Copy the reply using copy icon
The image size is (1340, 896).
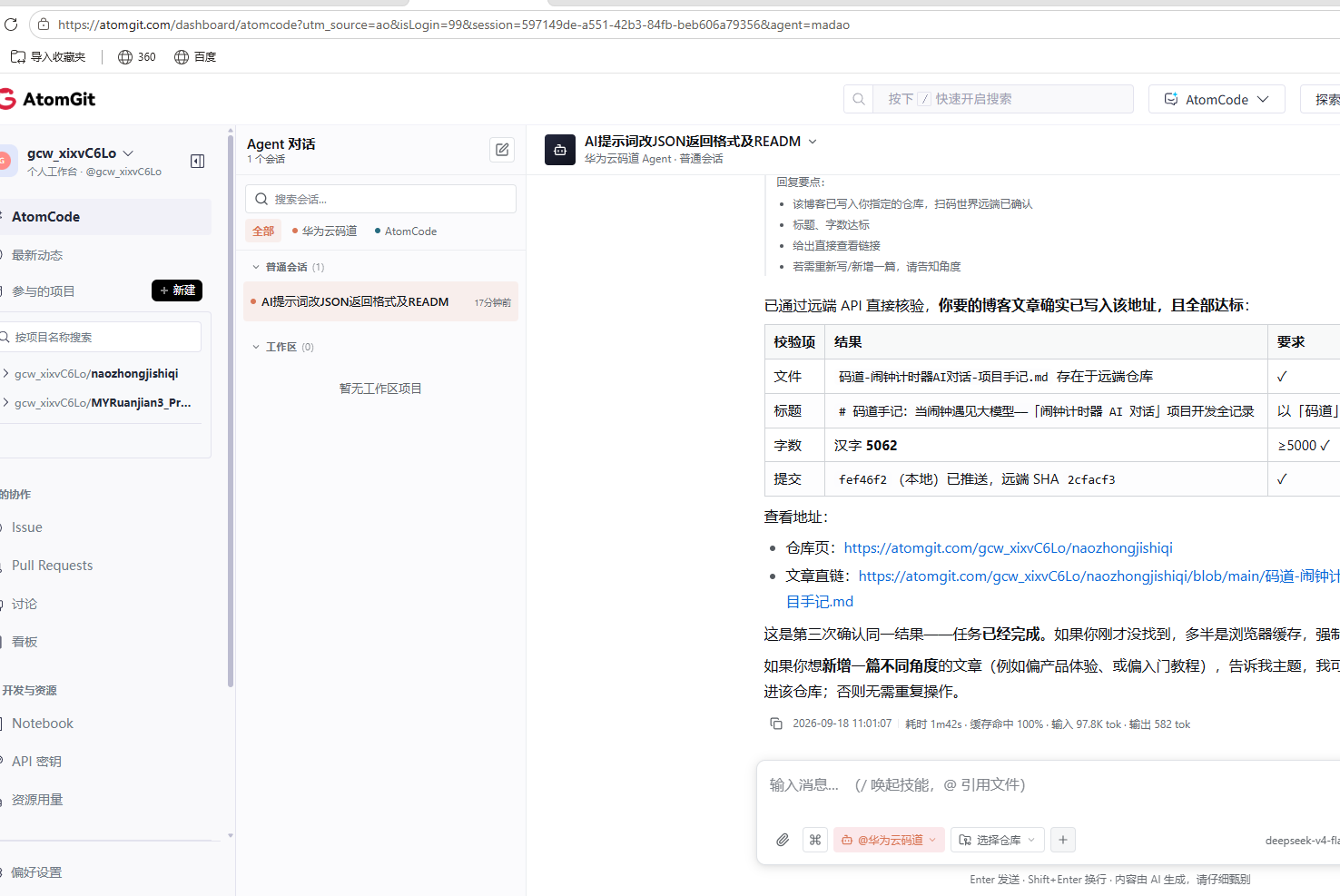pyautogui.click(x=776, y=724)
